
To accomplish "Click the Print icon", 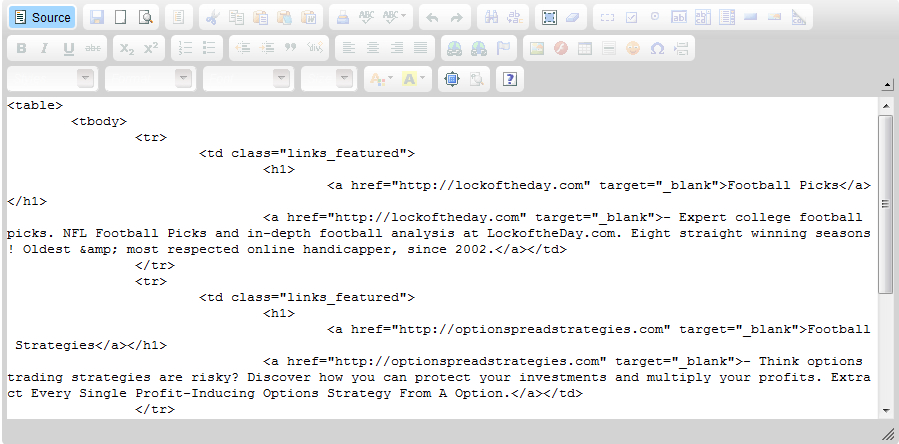I will [x=342, y=18].
